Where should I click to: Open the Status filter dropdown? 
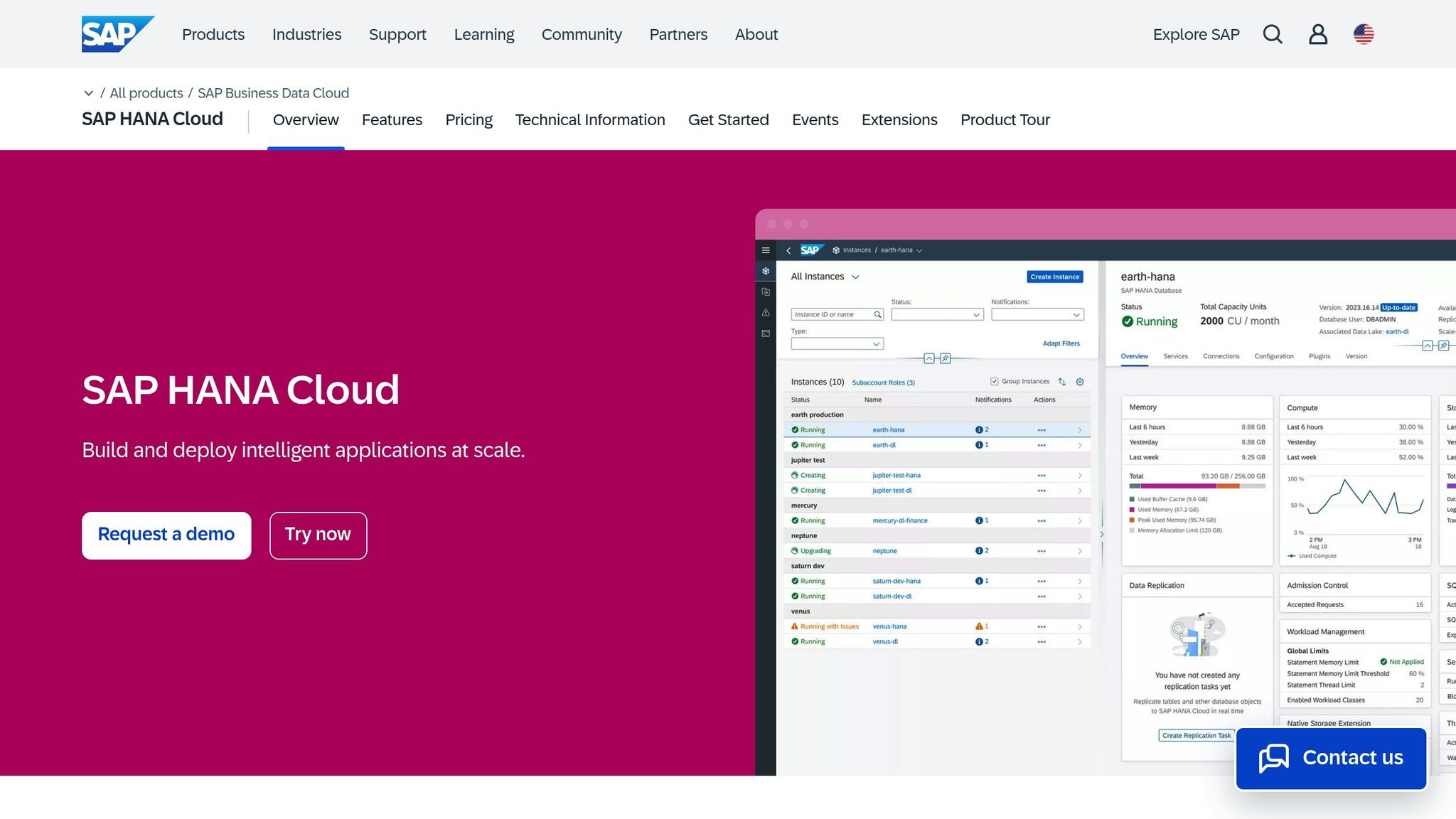point(937,314)
